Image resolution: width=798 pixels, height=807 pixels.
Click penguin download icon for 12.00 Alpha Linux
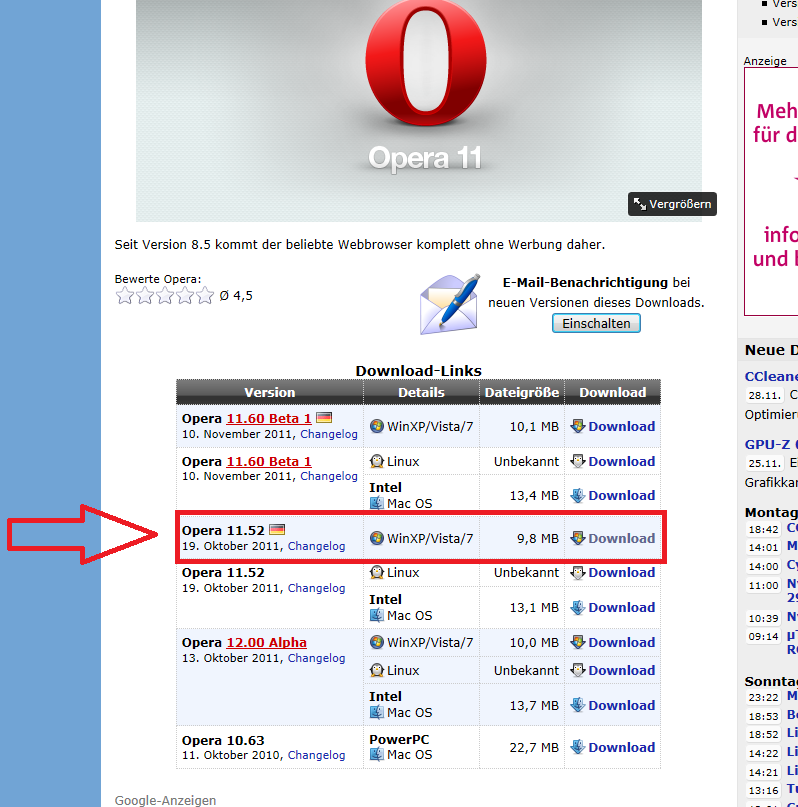(578, 670)
